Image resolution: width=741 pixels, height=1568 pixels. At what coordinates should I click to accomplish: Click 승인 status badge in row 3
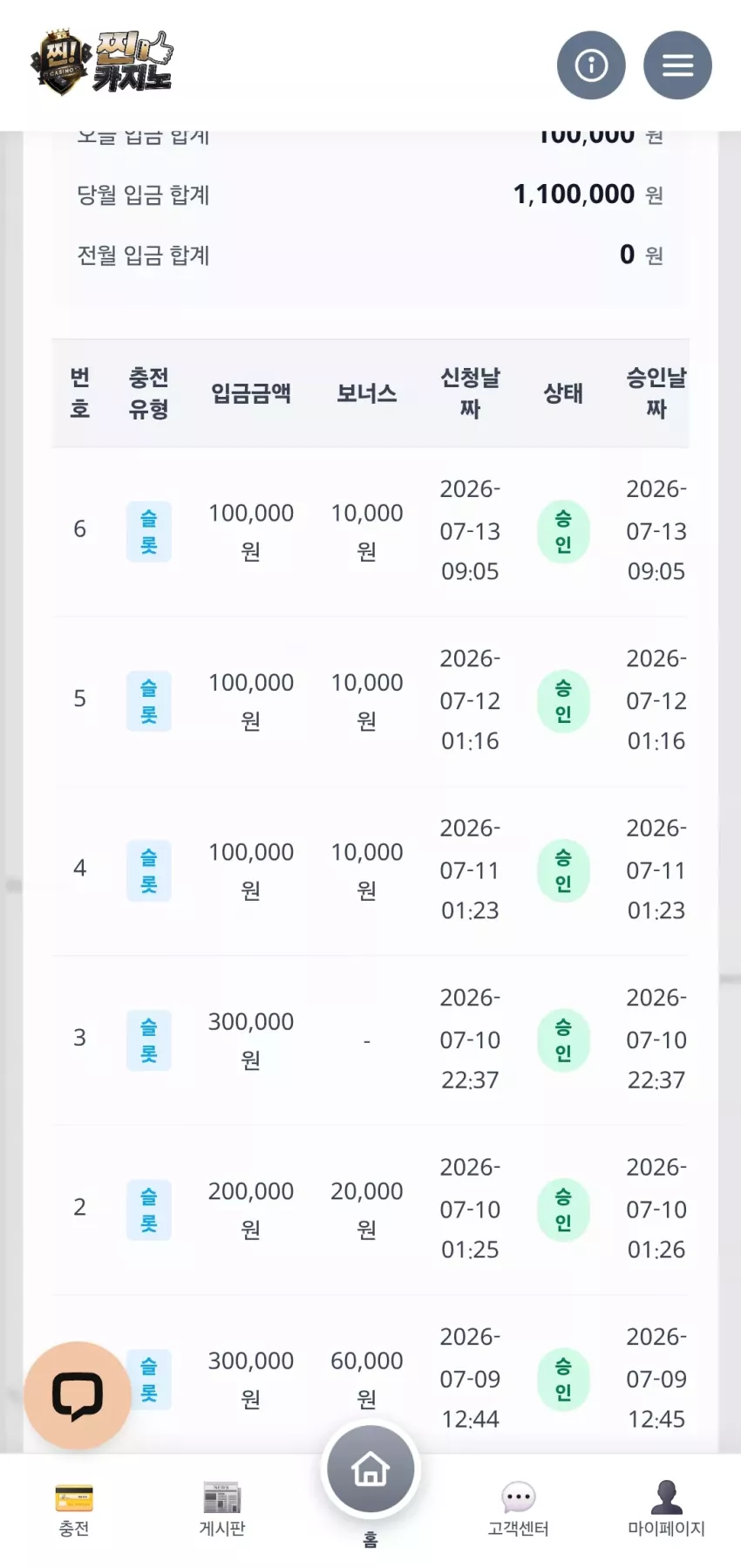tap(563, 1040)
